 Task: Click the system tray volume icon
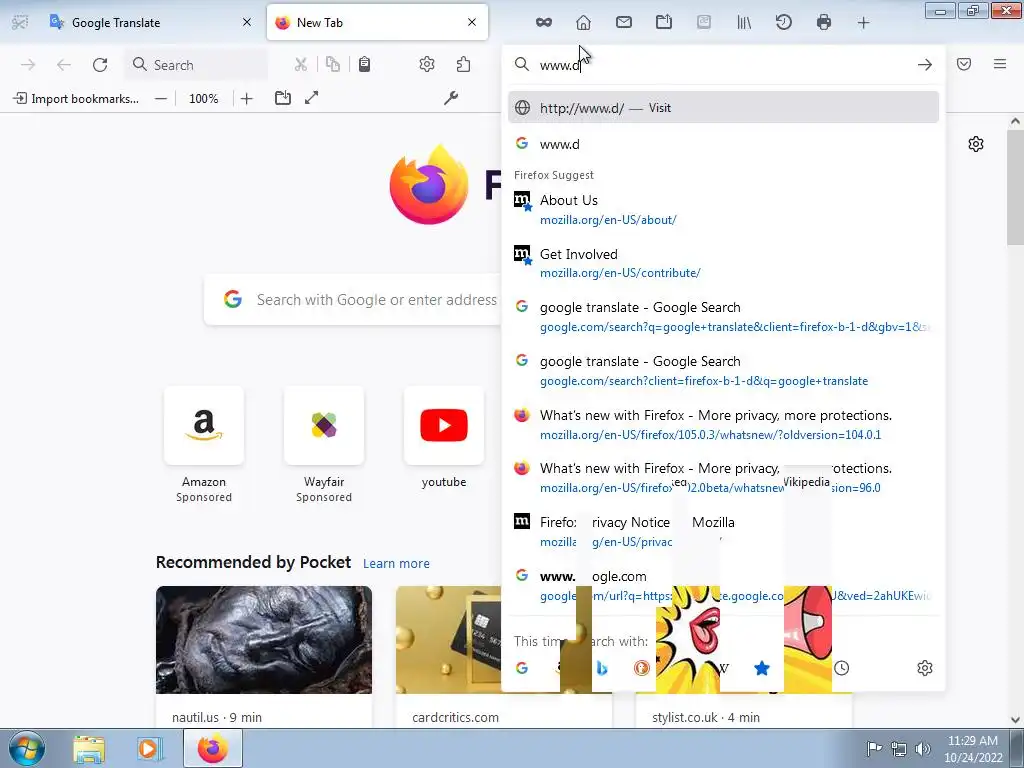pyautogui.click(x=922, y=748)
